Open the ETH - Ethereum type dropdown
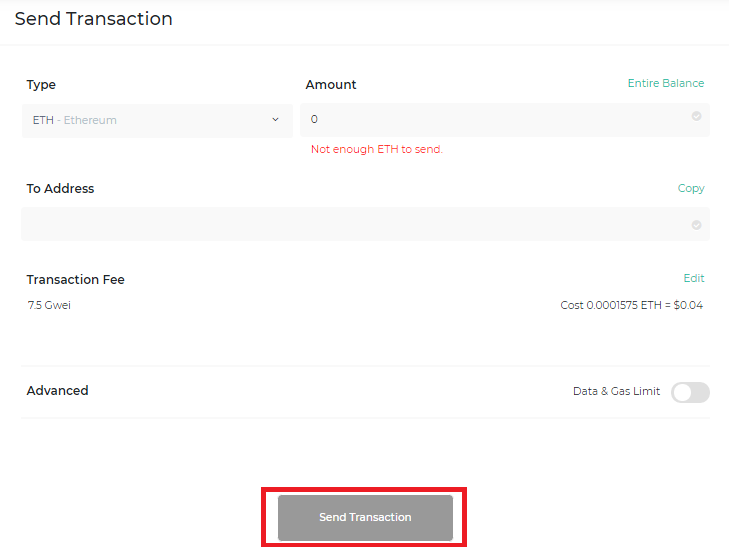729x547 pixels. coord(157,120)
